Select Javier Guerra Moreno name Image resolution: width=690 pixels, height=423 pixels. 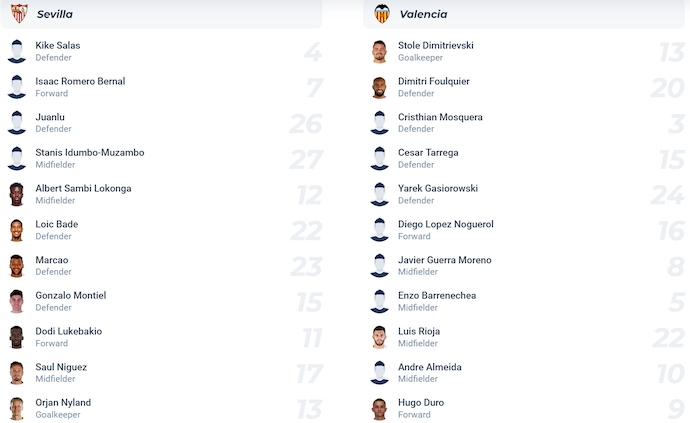click(x=444, y=260)
